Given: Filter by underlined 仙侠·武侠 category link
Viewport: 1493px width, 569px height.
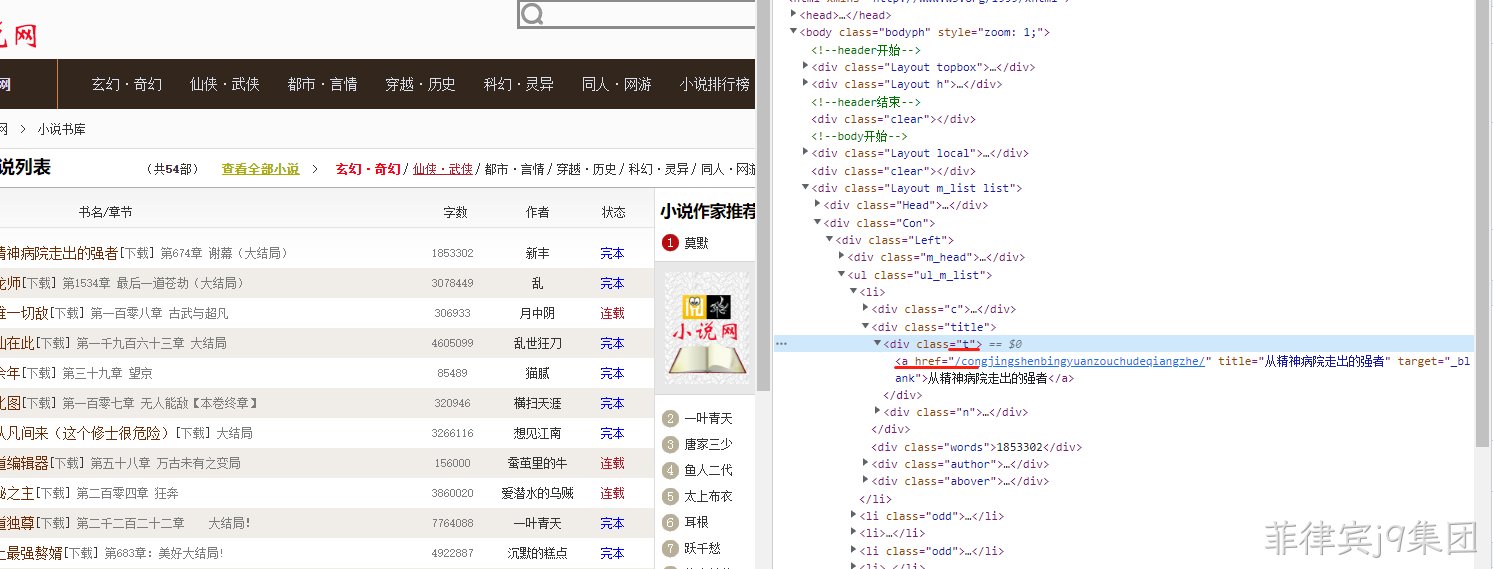Looking at the screenshot, I should 443,169.
